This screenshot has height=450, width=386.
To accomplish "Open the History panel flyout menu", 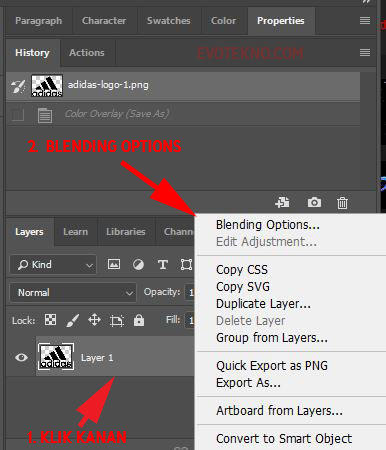I will click(x=365, y=53).
